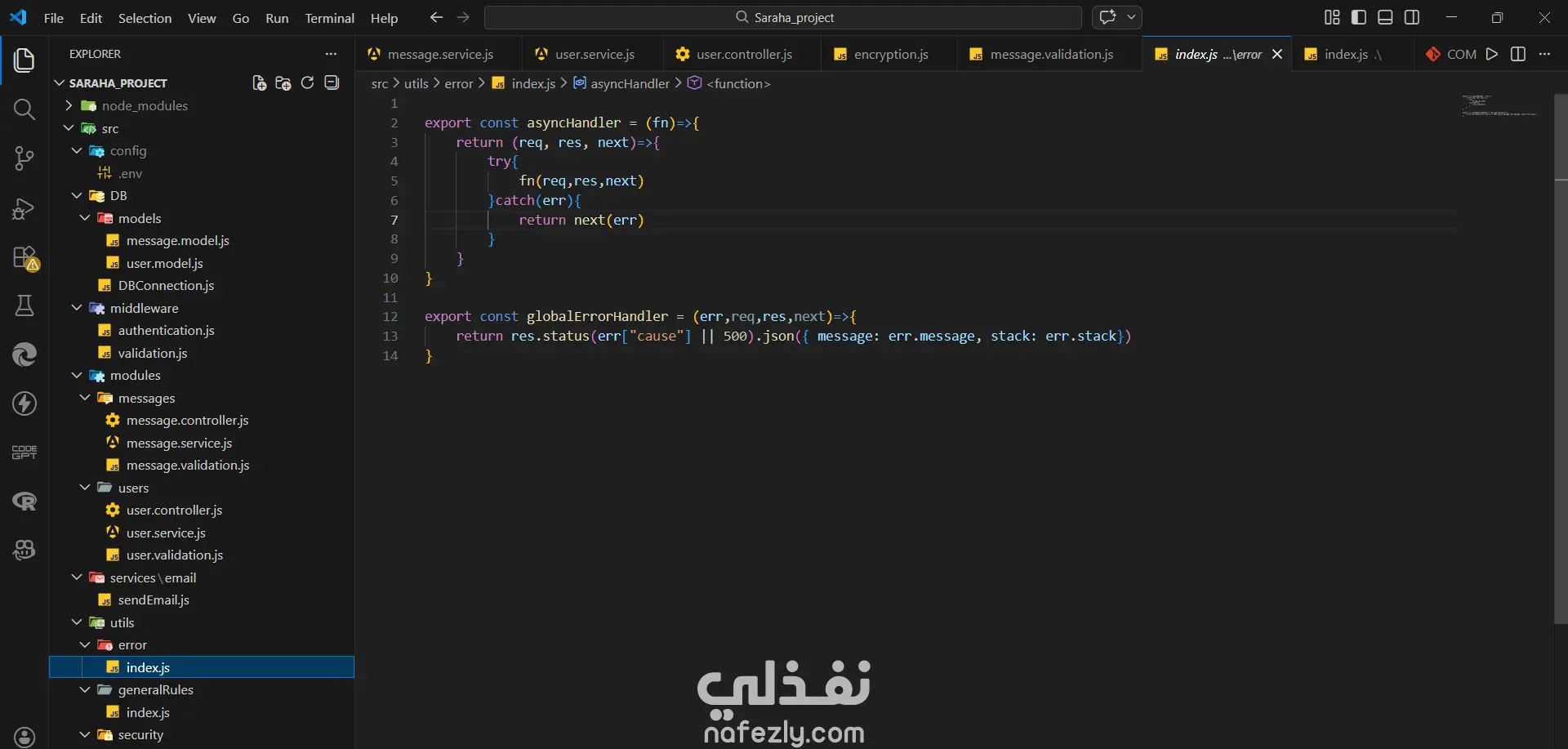Open the Accounts menu icon
1568x749 pixels.
tap(24, 737)
